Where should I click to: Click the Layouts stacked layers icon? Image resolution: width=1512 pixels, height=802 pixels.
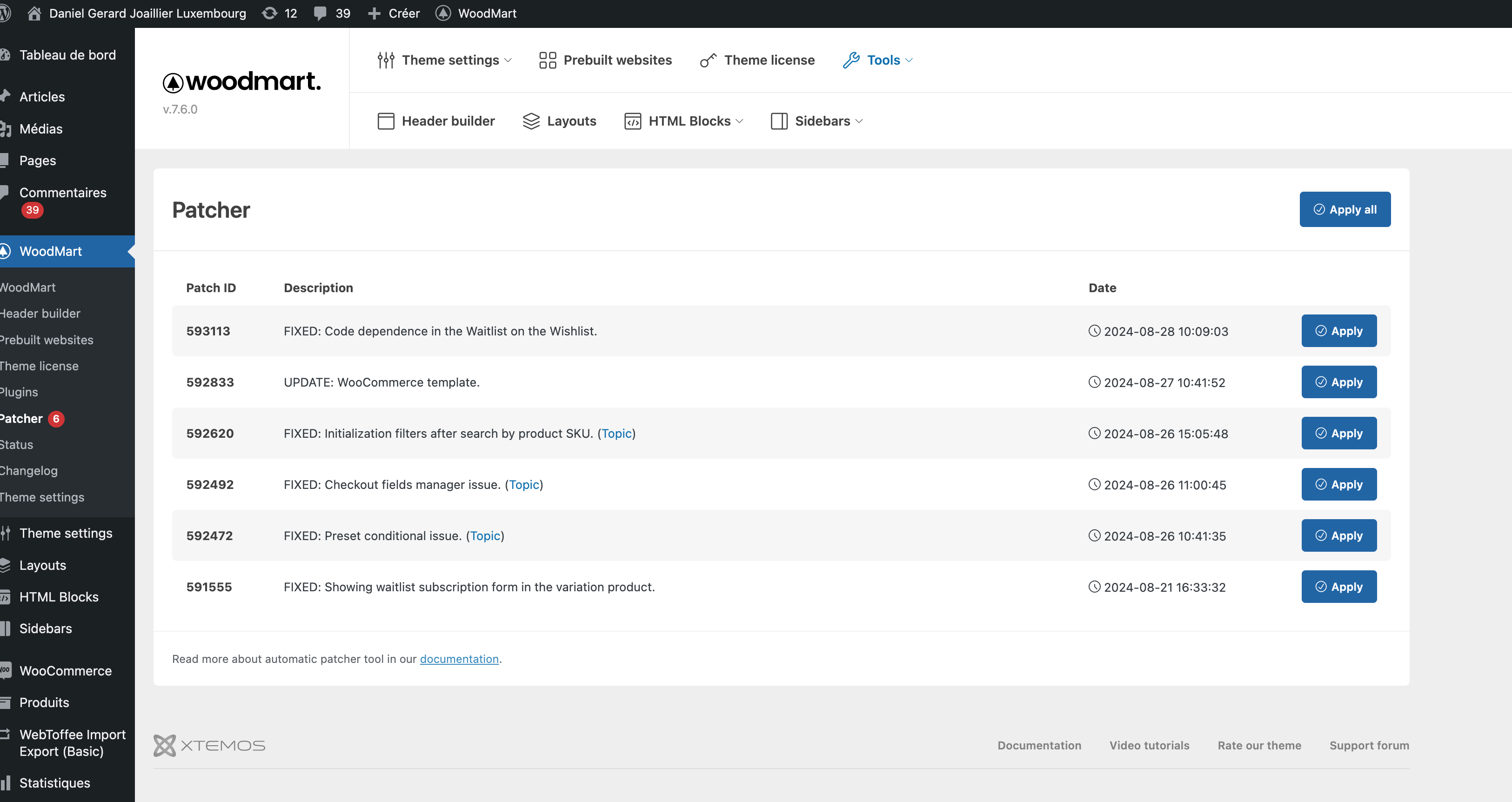pos(531,121)
